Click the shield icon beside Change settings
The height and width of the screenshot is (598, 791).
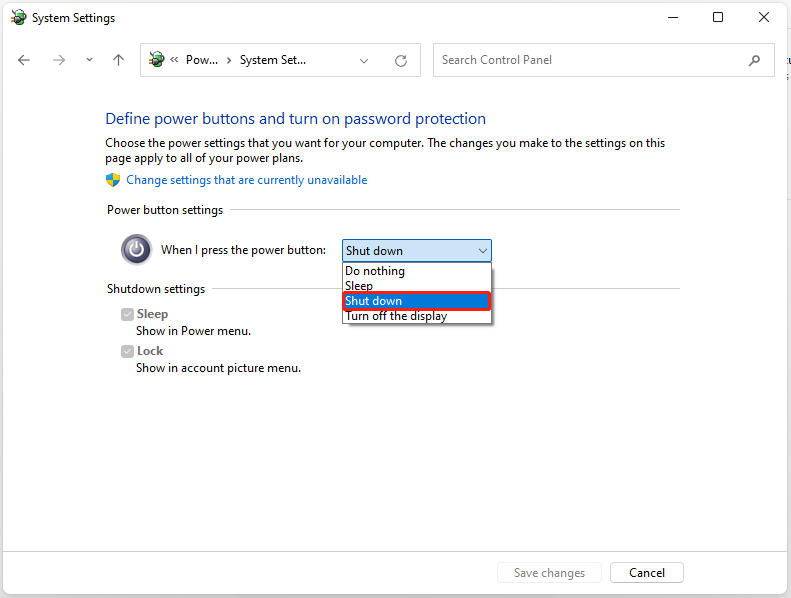113,180
